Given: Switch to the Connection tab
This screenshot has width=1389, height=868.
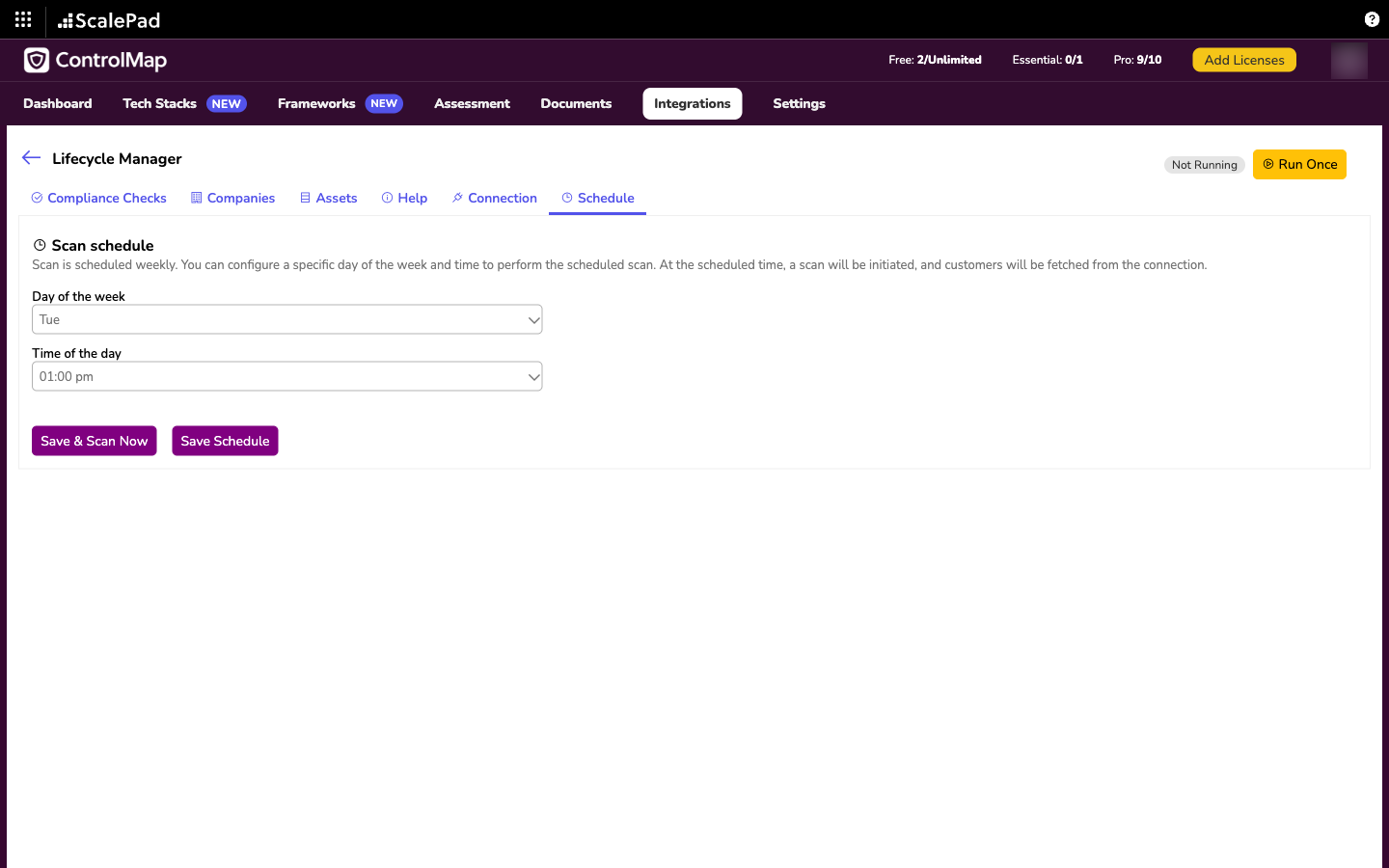Looking at the screenshot, I should click(494, 198).
